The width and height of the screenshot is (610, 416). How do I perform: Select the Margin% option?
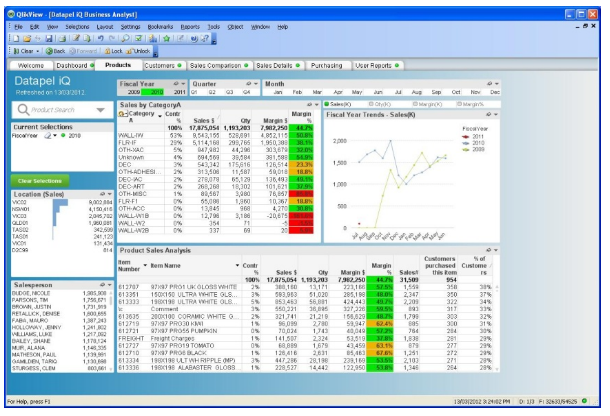(470, 104)
